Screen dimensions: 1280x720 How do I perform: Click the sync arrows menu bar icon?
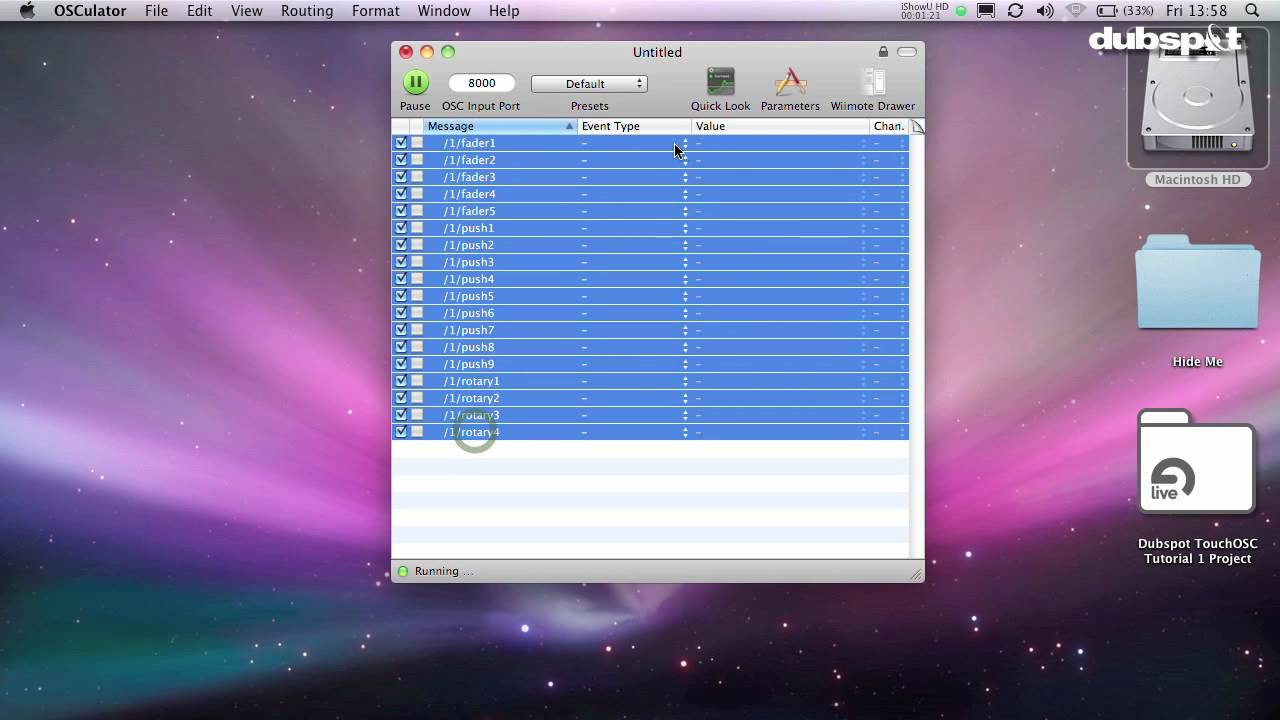tap(1015, 11)
